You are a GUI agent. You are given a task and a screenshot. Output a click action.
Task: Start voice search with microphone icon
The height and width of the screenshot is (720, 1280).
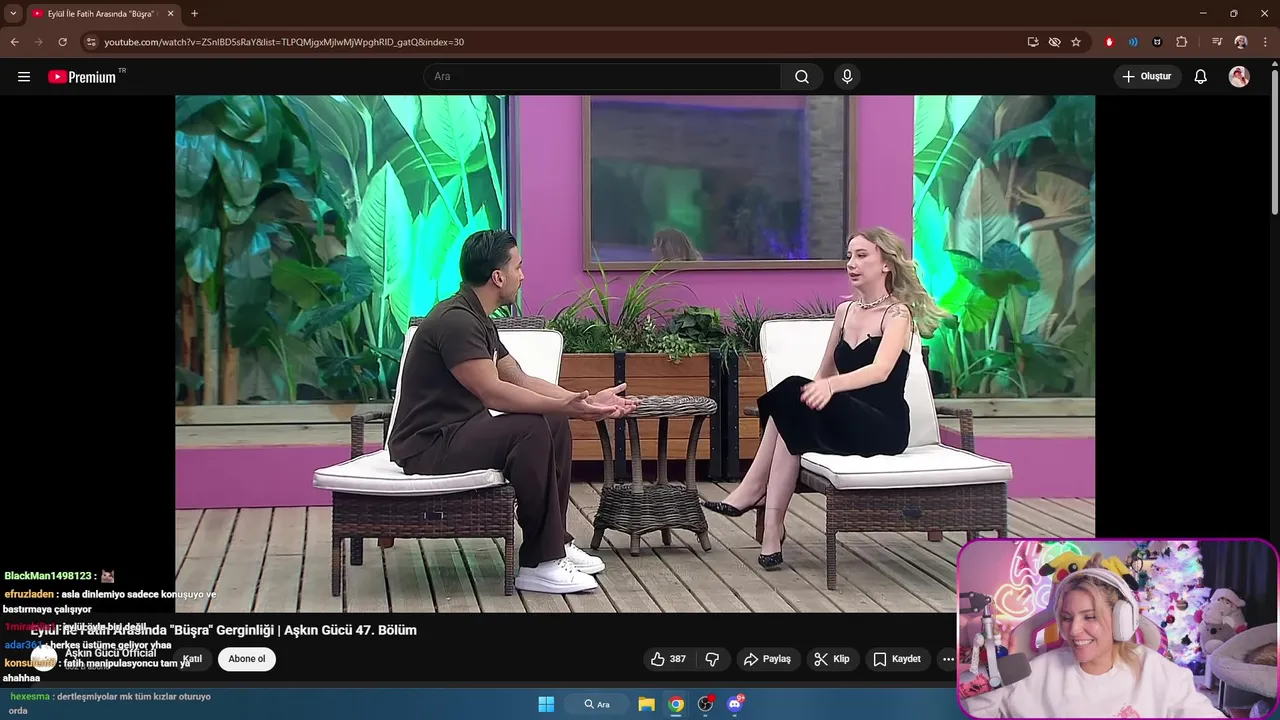tap(847, 77)
